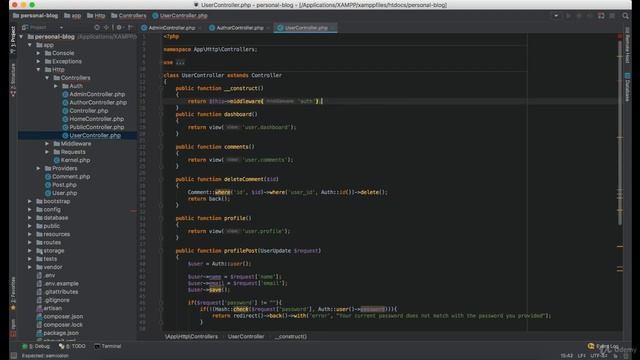Click the Run play button in toolbar
Screen dimensions: 640x360
pos(568,16)
